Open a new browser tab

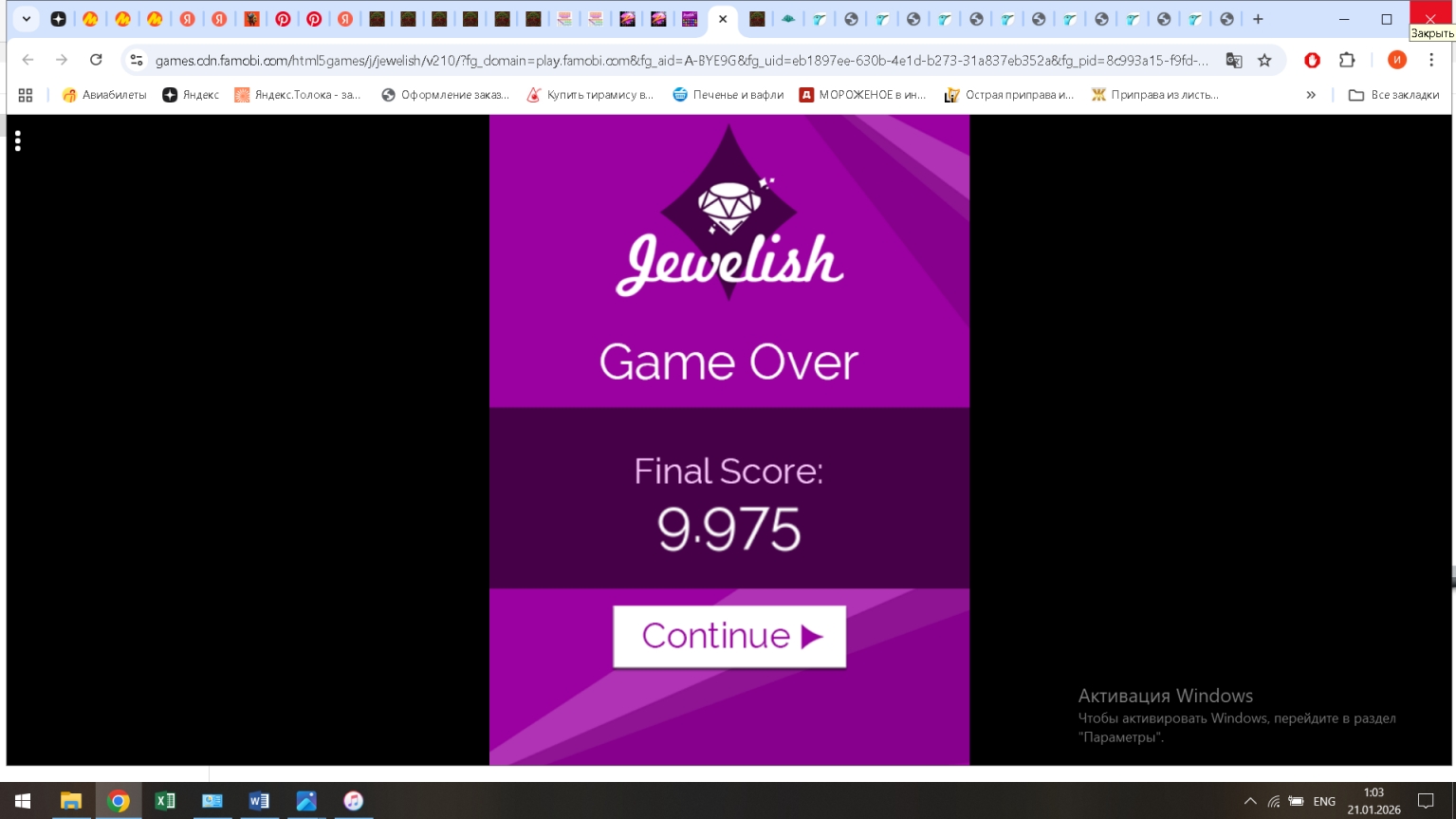[x=1258, y=19]
